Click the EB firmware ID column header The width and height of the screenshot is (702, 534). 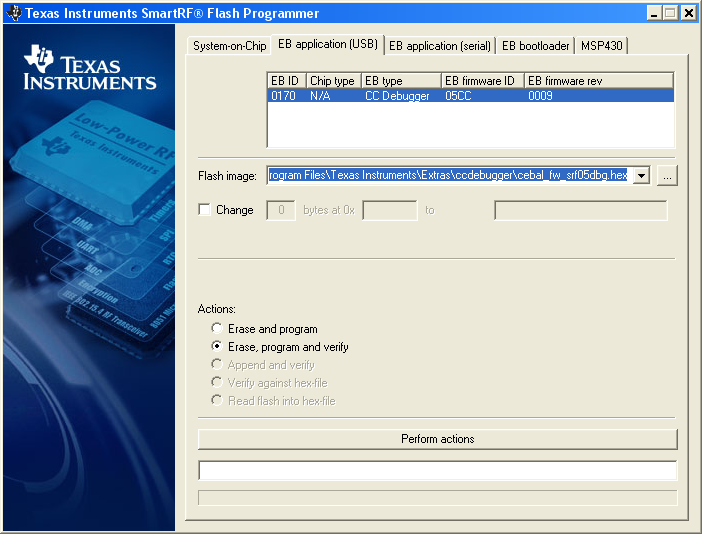point(483,81)
